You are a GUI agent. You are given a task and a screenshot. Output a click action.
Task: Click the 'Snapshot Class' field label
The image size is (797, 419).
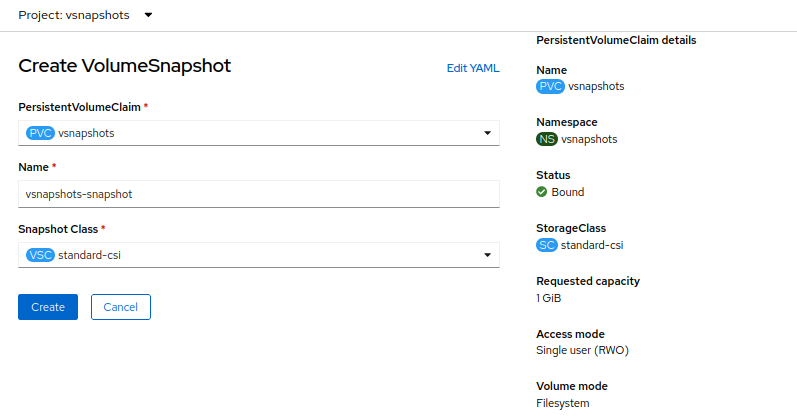[x=58, y=229]
